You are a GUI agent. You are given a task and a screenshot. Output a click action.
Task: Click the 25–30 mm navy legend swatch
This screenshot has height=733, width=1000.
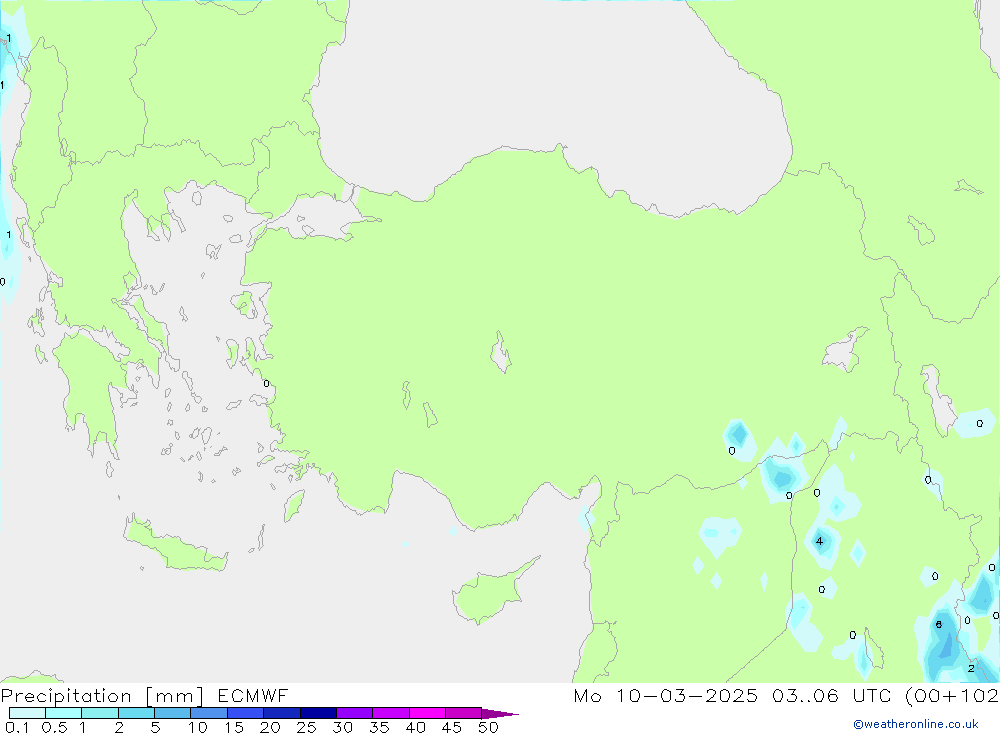click(318, 713)
